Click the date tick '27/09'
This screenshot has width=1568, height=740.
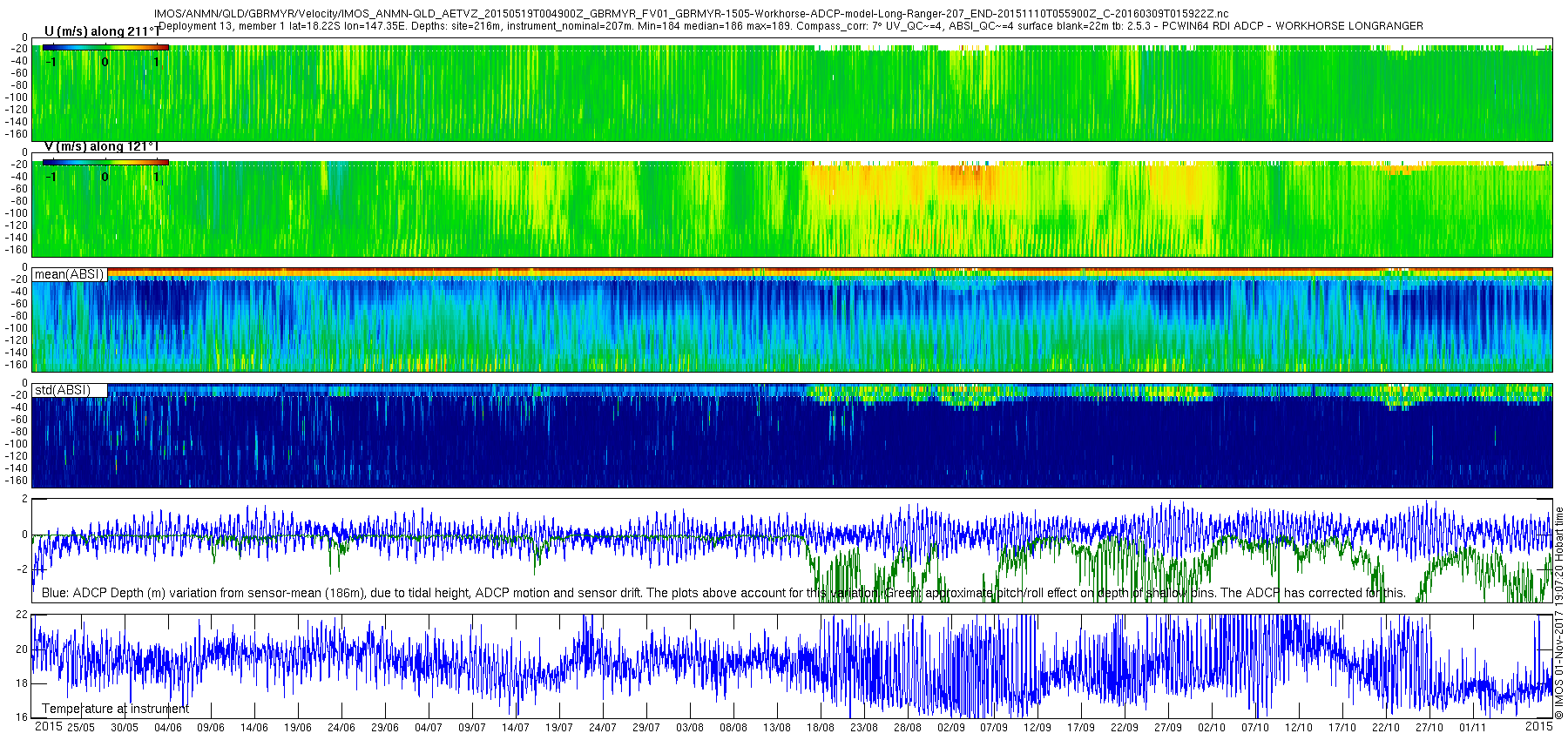point(1168,728)
